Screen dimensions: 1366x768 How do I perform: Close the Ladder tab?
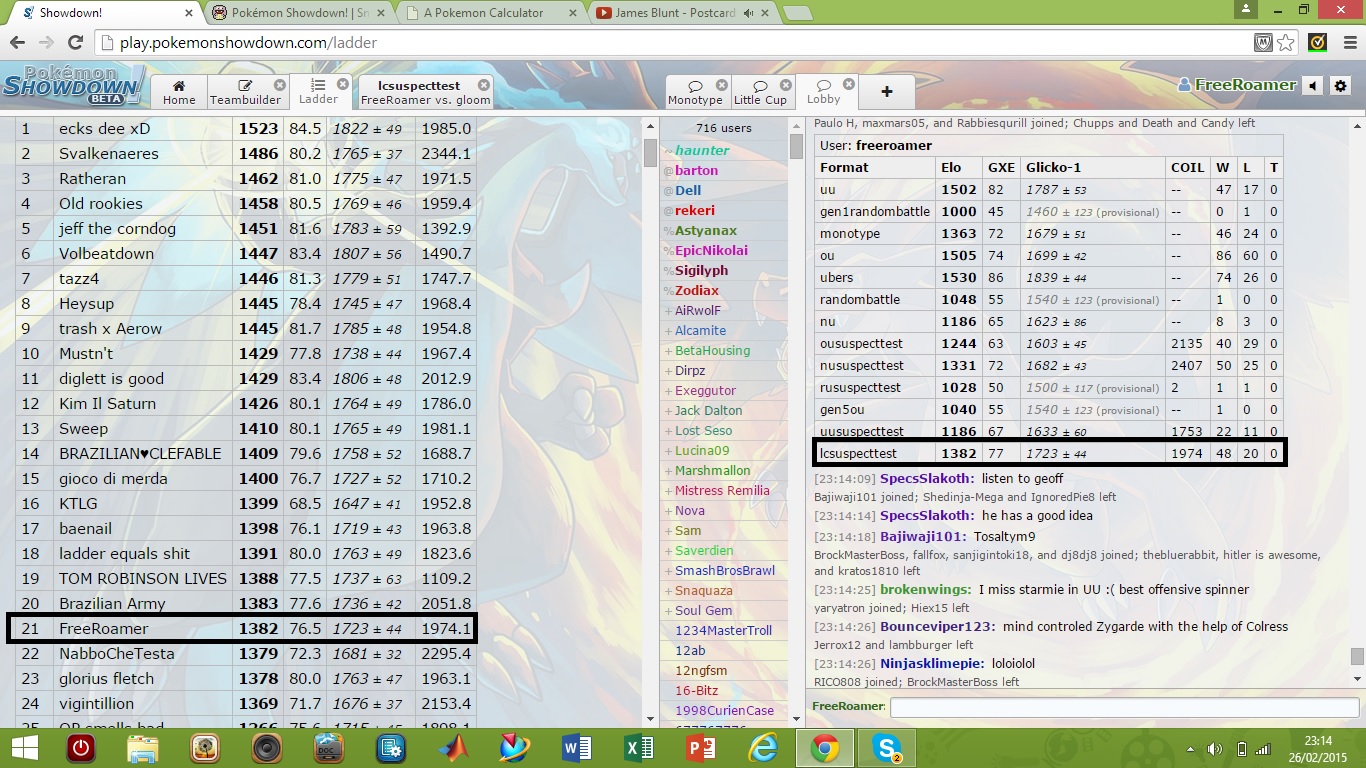coord(343,85)
